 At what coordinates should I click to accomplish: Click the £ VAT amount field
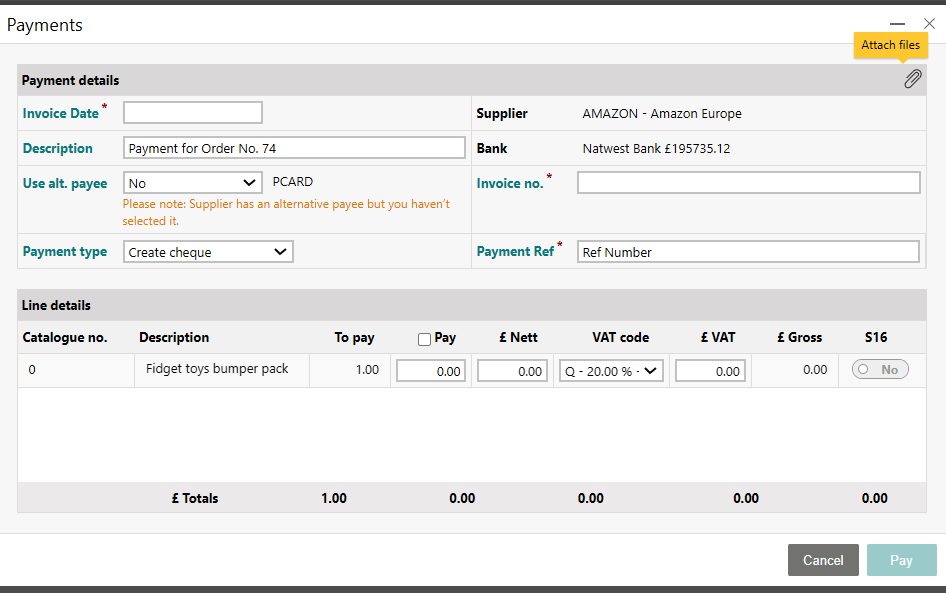point(710,371)
